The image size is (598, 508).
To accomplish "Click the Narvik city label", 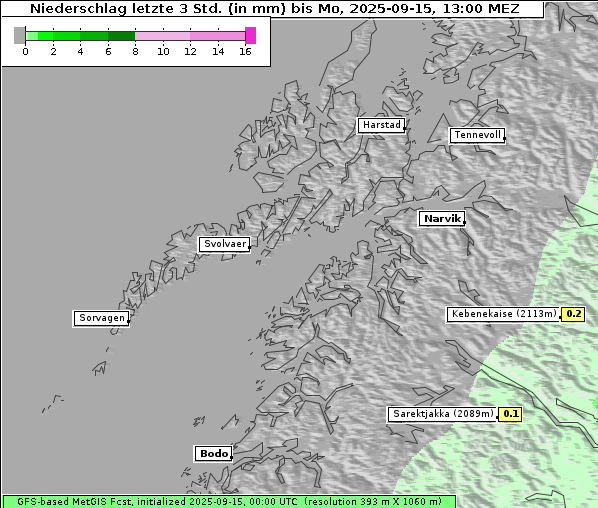I will (442, 219).
